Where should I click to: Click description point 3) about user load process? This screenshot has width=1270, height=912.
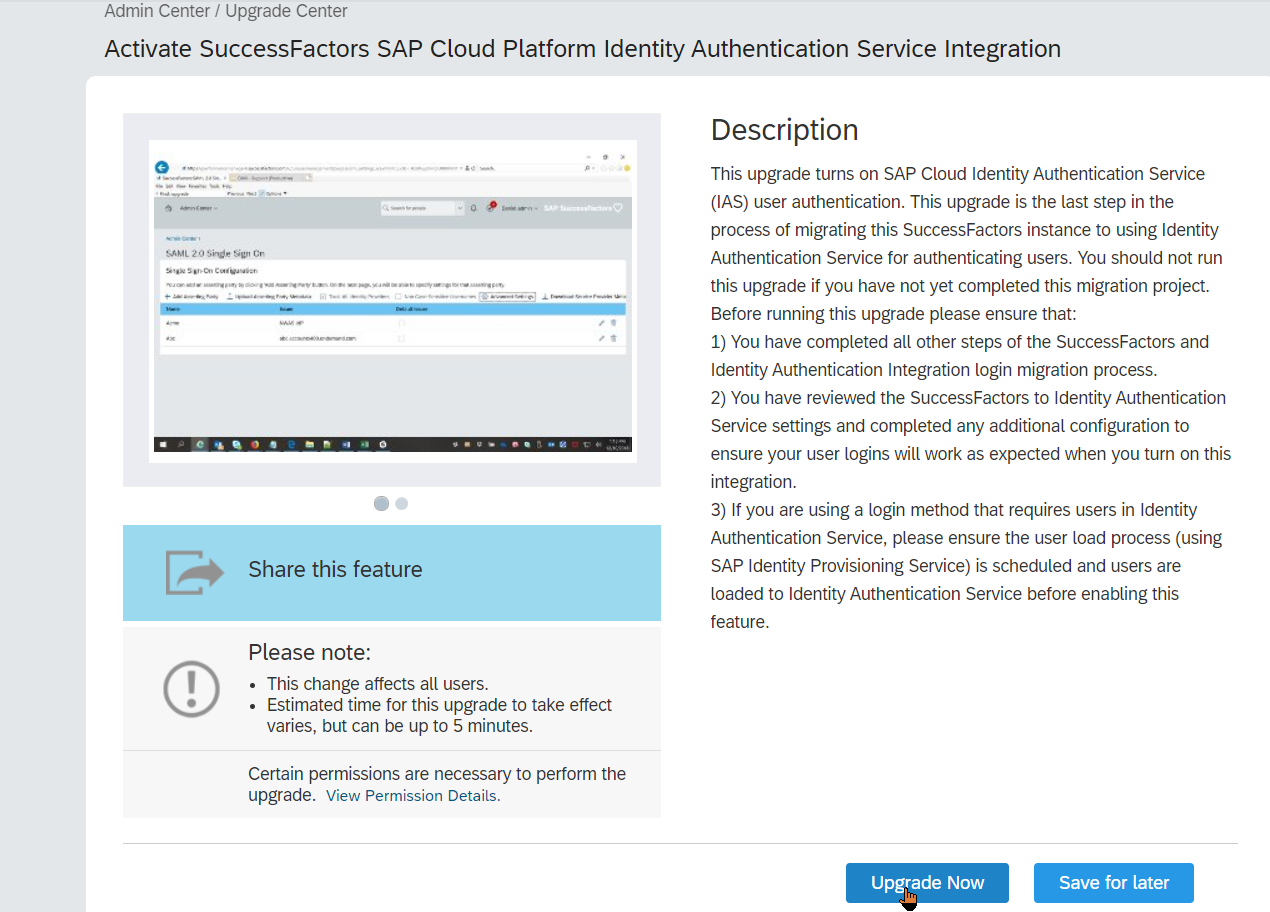[x=967, y=566]
